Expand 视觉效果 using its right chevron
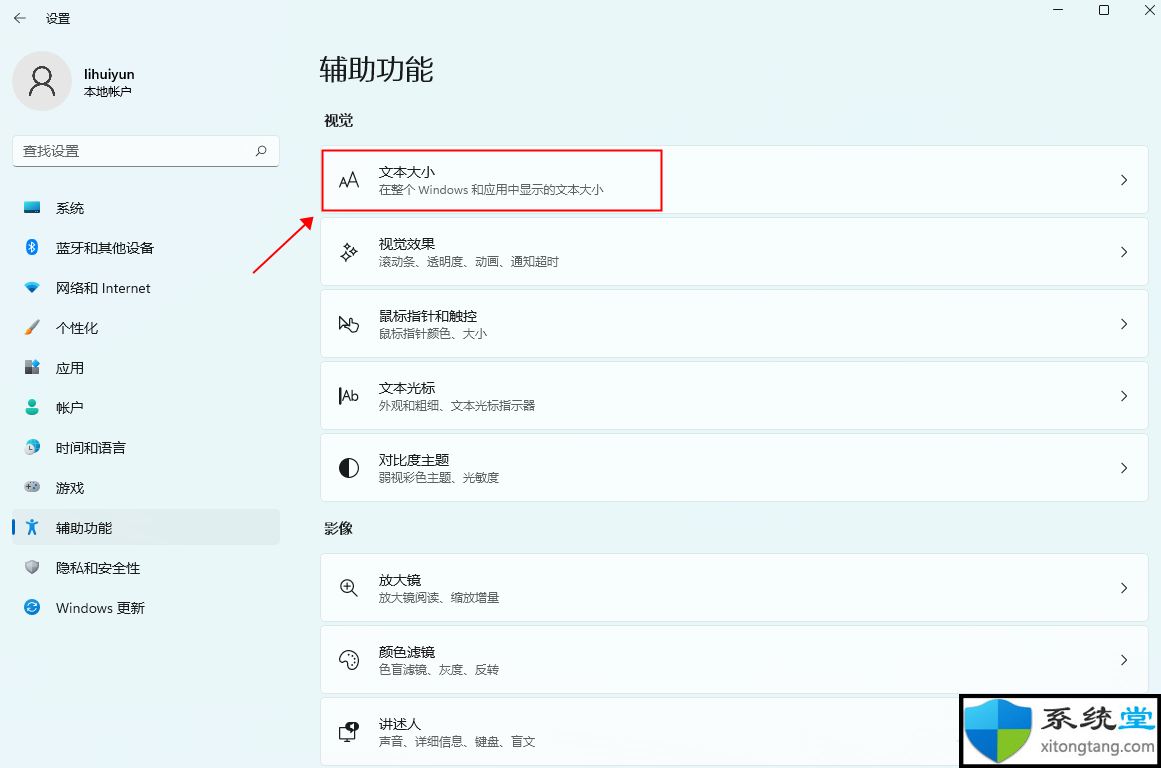Viewport: 1161px width, 768px height. (1124, 252)
